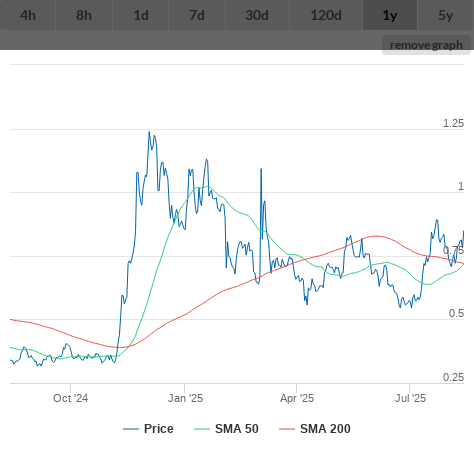Click the remove graph button
Viewport: 474px width, 455px height.
click(x=426, y=45)
